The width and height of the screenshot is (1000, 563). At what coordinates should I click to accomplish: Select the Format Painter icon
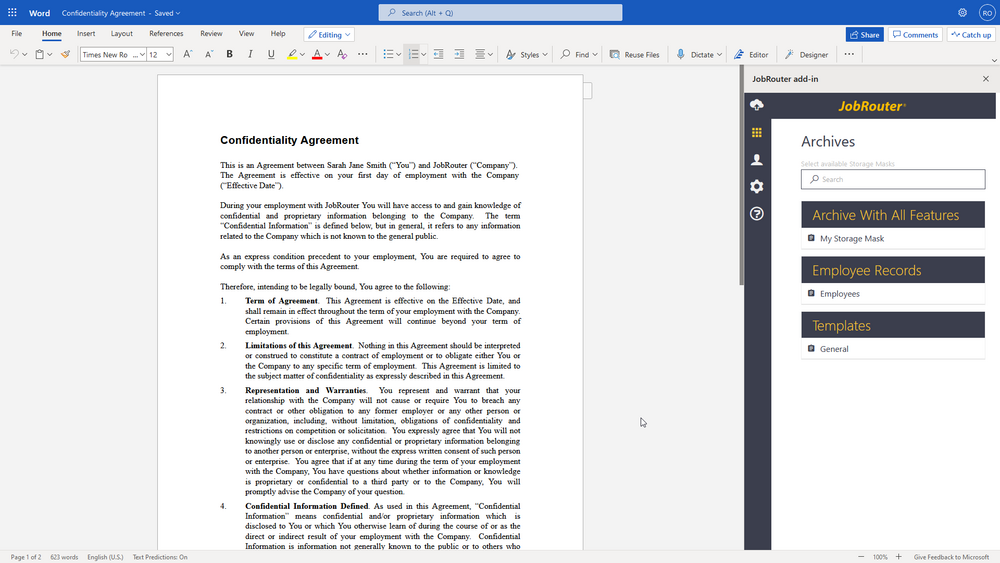[65, 54]
